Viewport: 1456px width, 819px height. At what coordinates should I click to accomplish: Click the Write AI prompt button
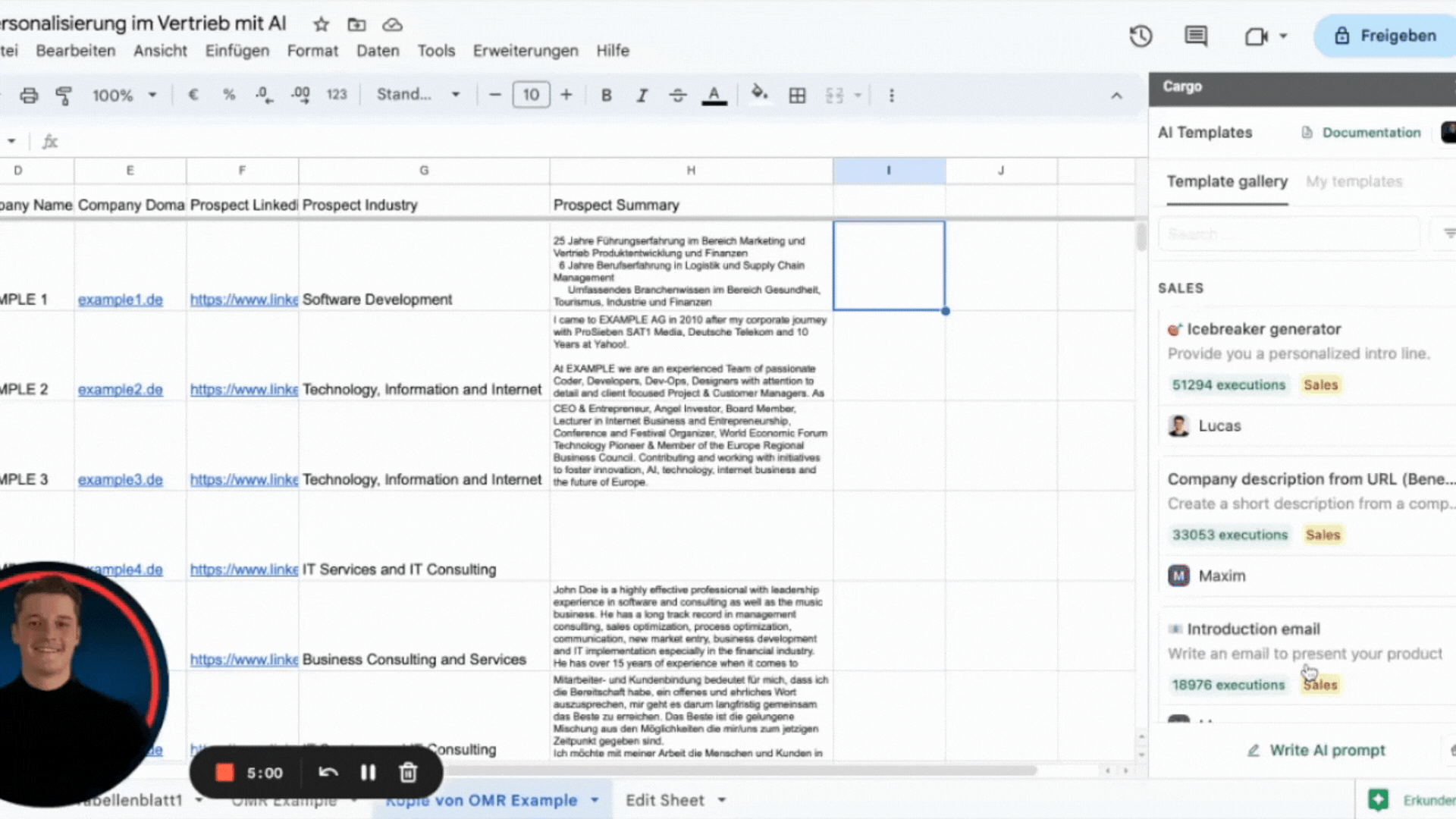(1316, 750)
